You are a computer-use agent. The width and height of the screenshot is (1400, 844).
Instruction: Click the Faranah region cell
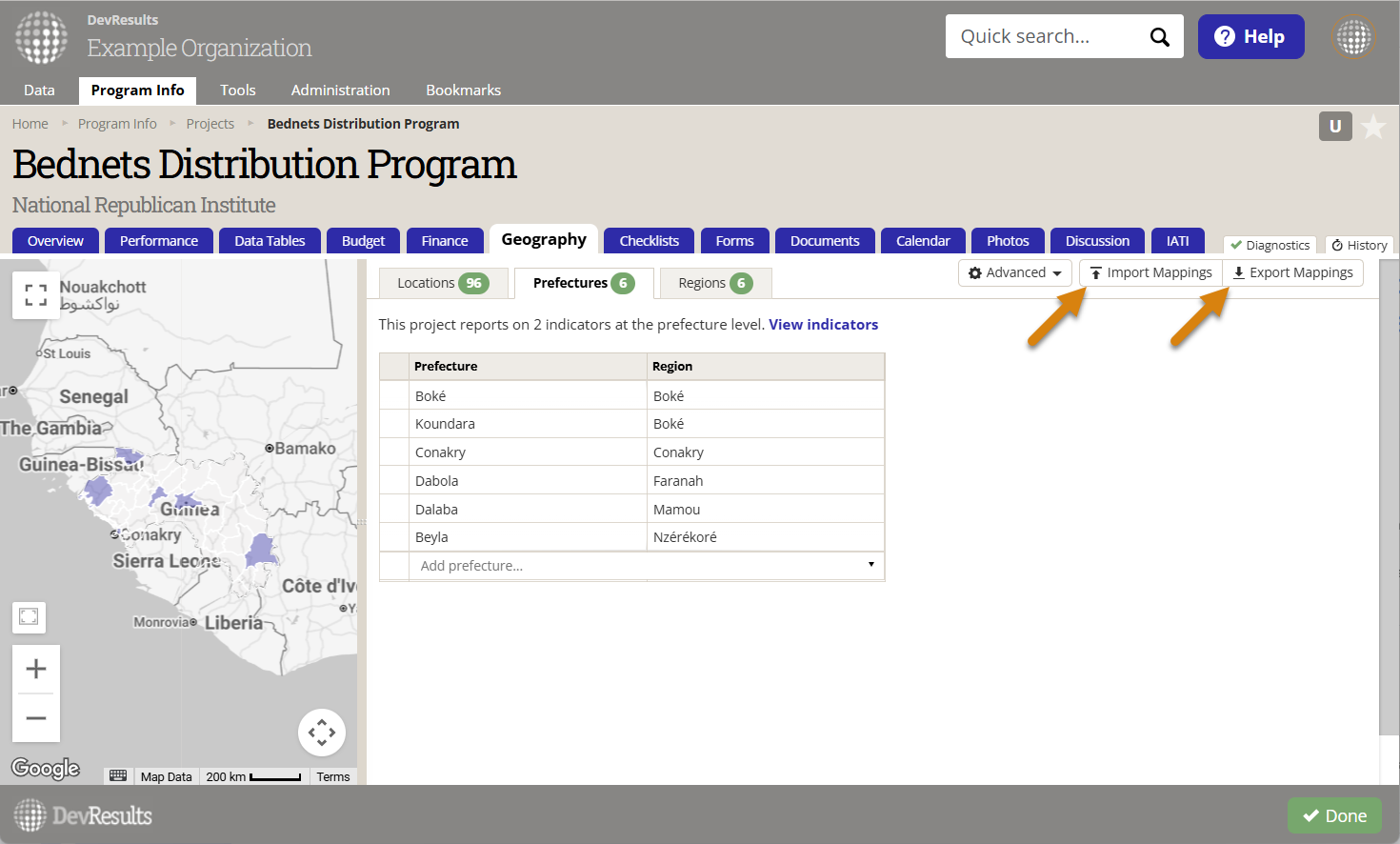click(x=766, y=481)
